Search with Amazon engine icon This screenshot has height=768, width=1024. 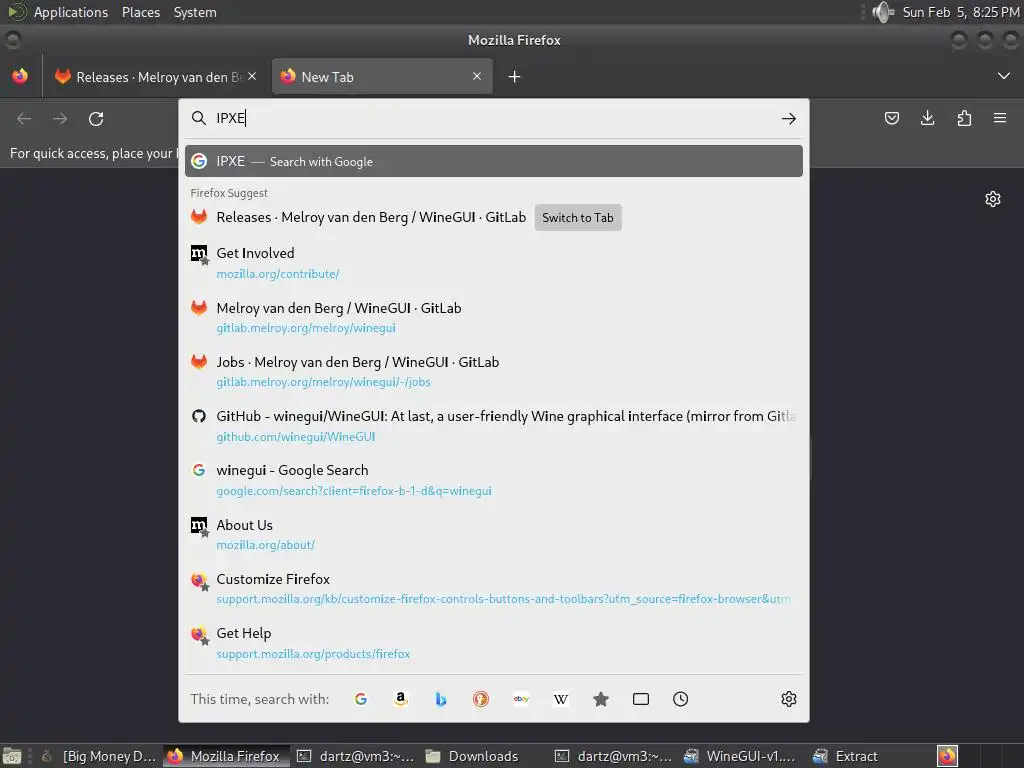[401, 699]
